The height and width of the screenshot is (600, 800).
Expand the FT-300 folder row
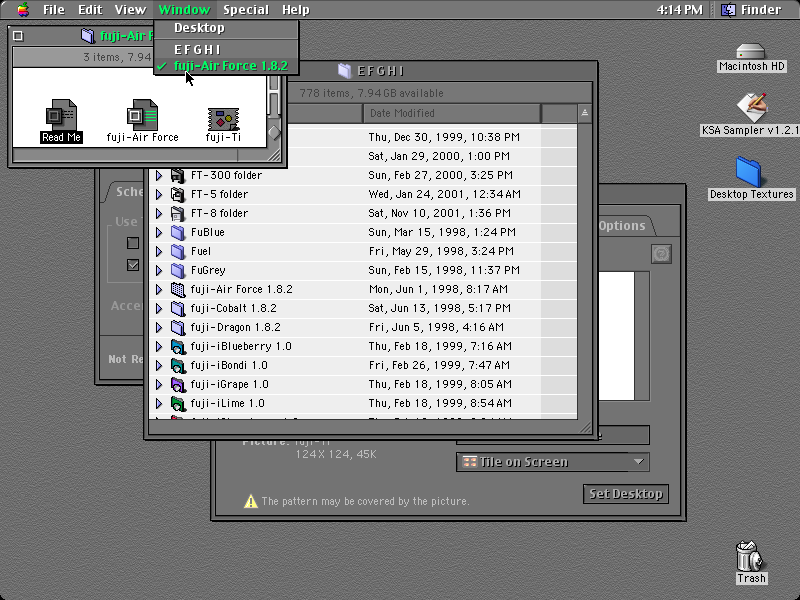[x=159, y=176]
